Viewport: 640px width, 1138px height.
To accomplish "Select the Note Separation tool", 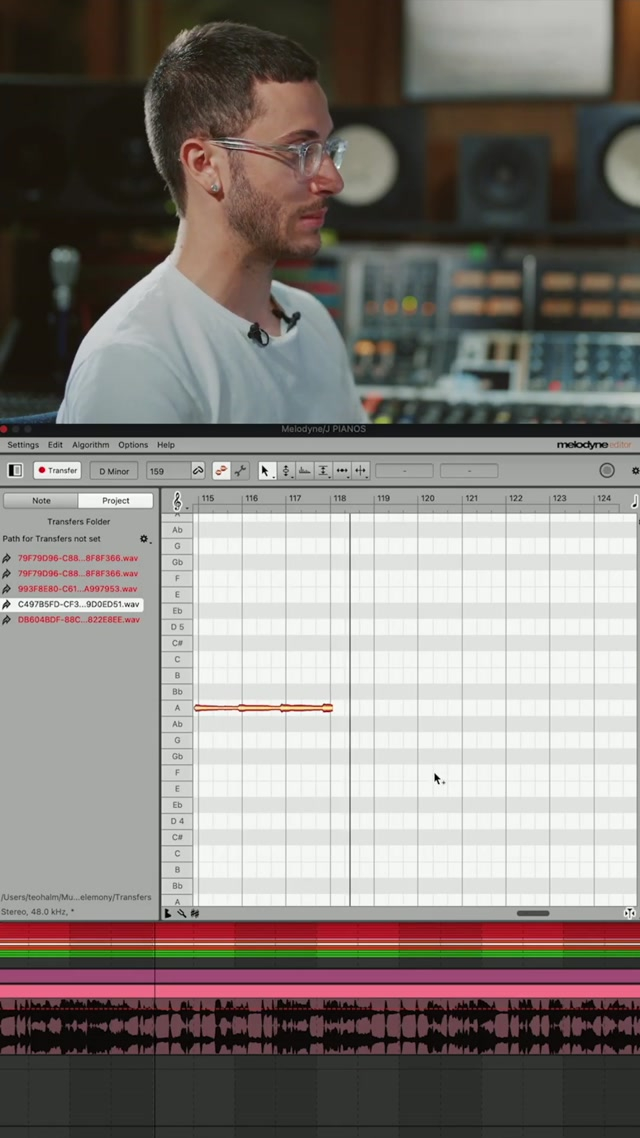I will click(361, 470).
